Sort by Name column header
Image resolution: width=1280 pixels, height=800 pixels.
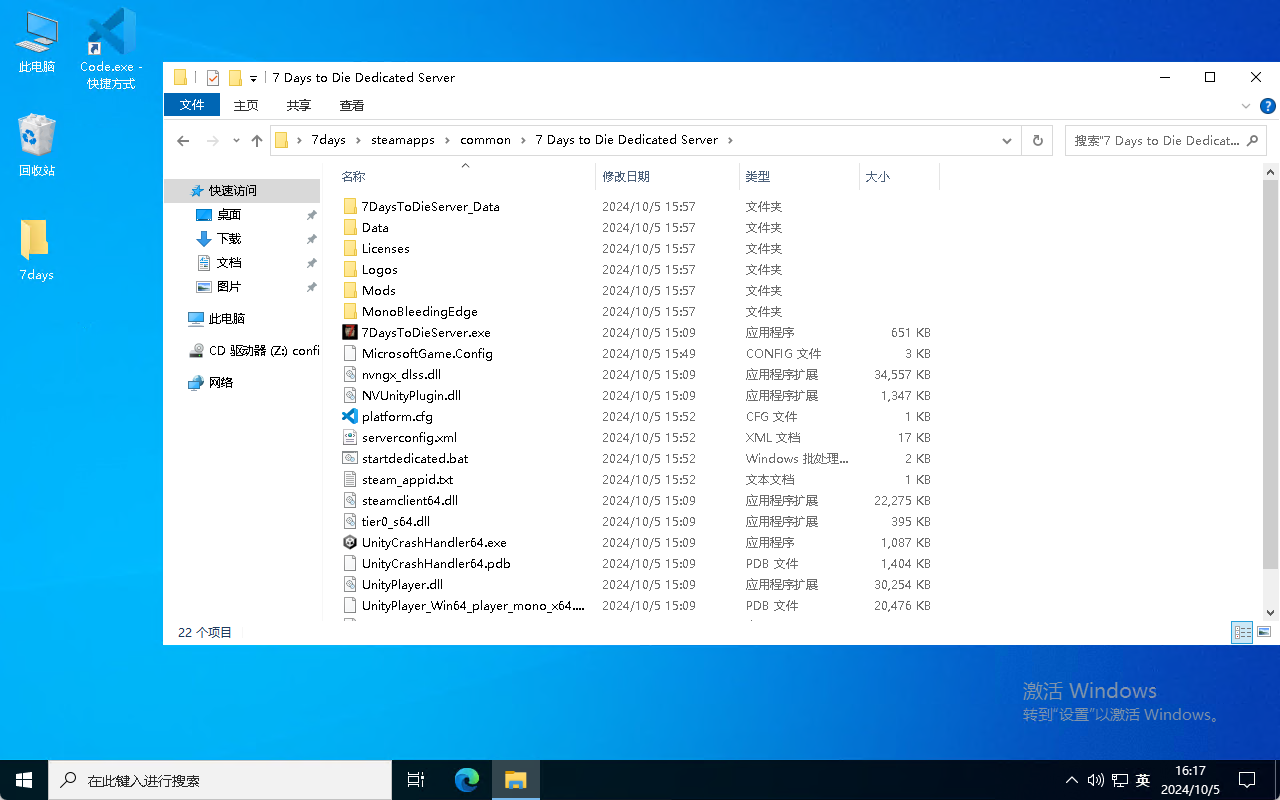(464, 176)
